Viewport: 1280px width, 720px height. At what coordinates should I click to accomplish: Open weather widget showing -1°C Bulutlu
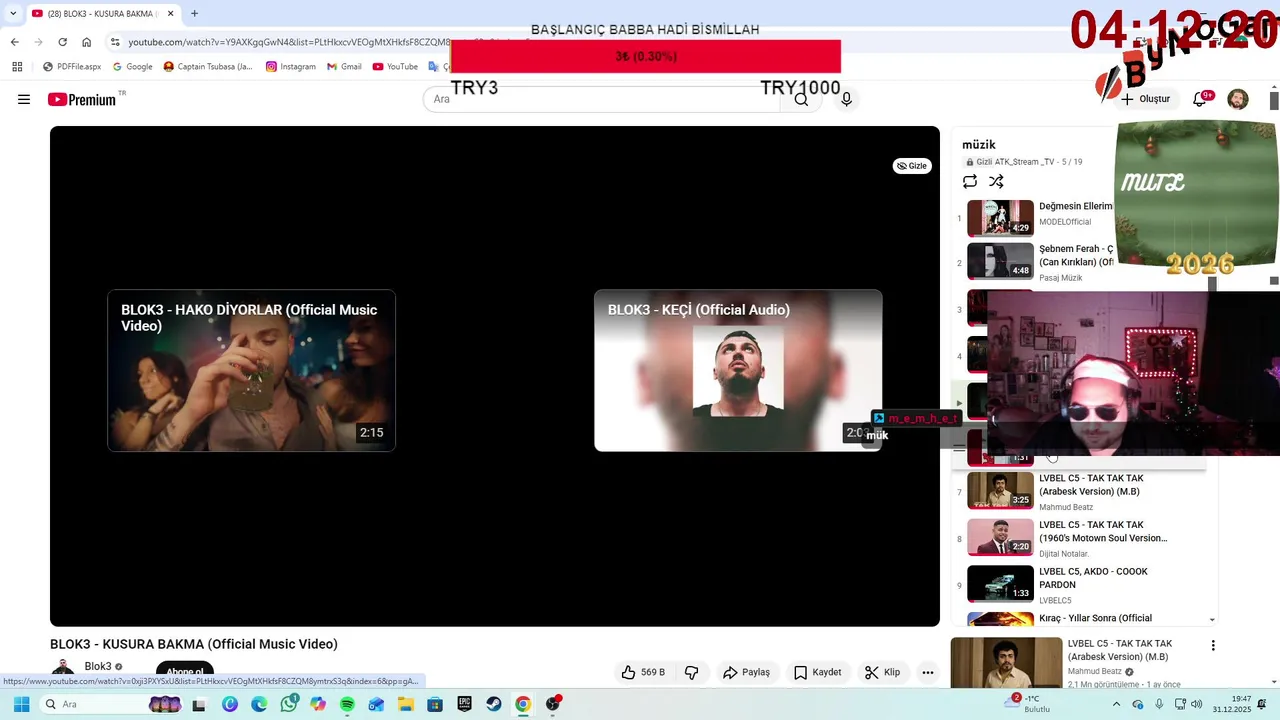pyautogui.click(x=1030, y=704)
